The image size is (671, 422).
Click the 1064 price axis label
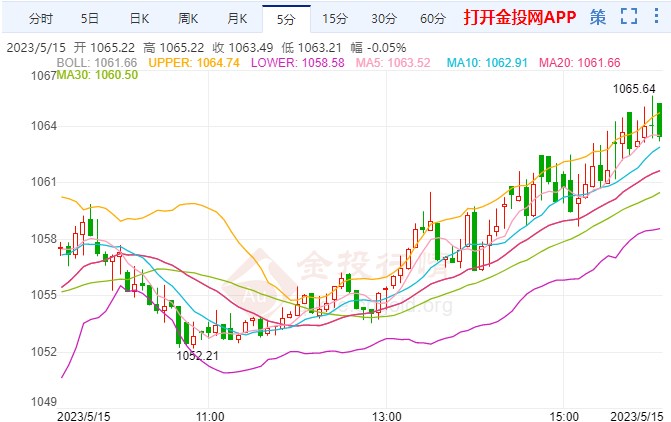(x=43, y=126)
